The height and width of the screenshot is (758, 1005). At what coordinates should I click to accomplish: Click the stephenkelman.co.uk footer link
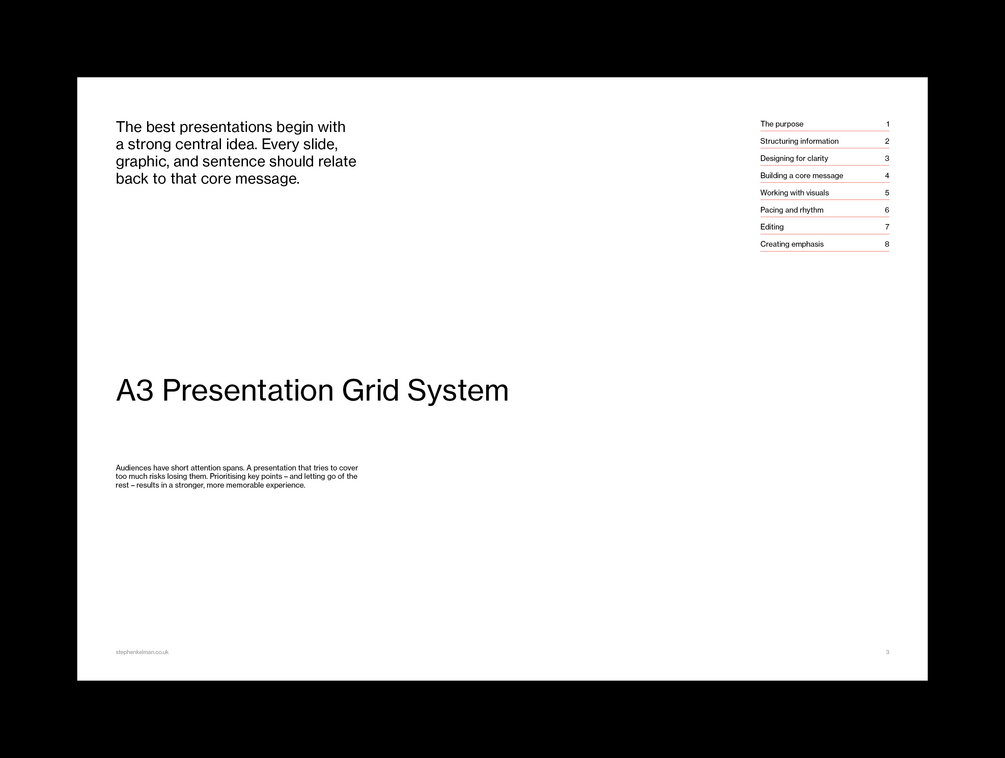[x=142, y=652]
